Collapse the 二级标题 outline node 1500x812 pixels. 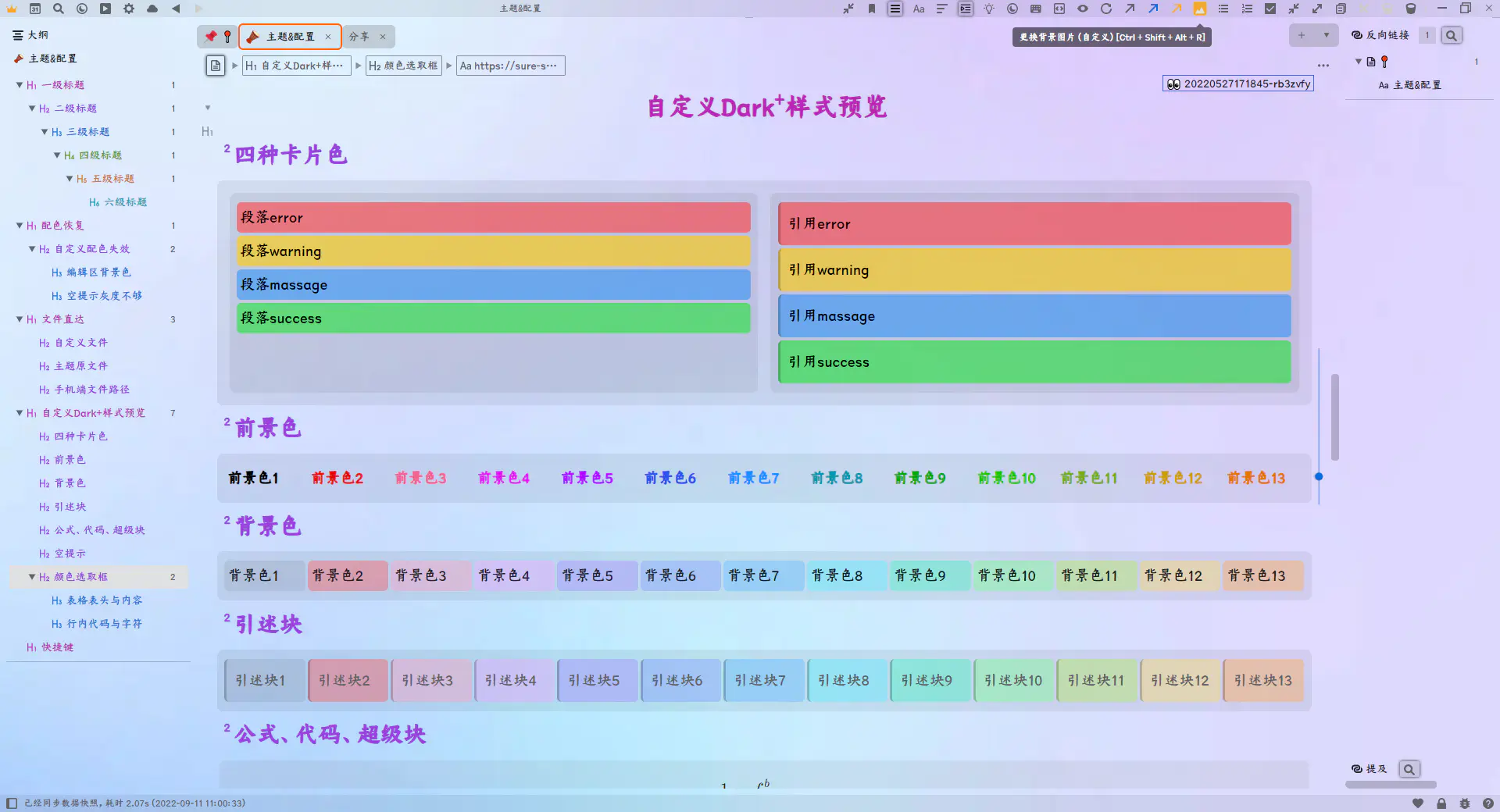pos(32,109)
